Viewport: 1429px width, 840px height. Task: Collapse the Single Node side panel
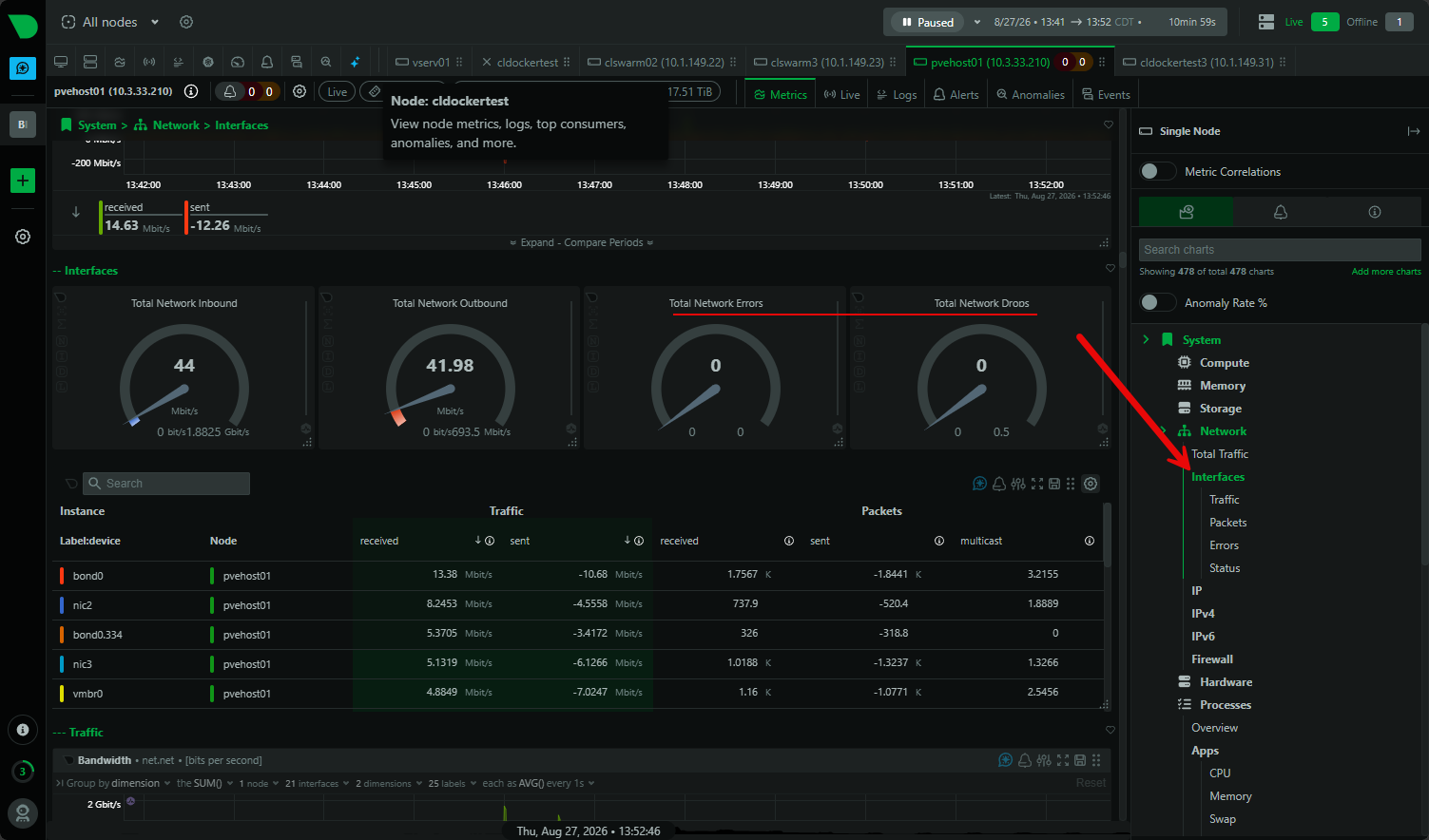[x=1414, y=131]
